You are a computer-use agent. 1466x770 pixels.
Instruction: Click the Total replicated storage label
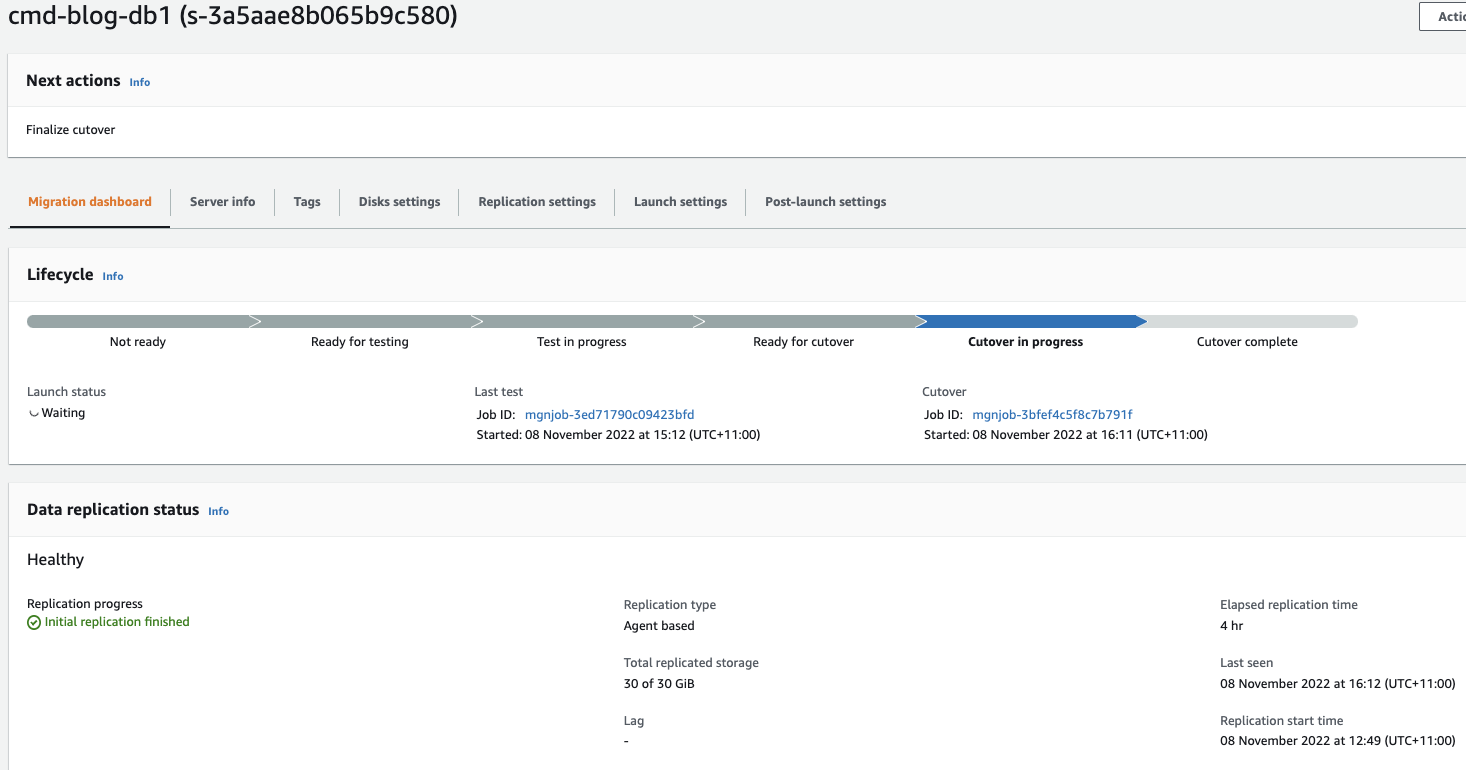pos(691,663)
